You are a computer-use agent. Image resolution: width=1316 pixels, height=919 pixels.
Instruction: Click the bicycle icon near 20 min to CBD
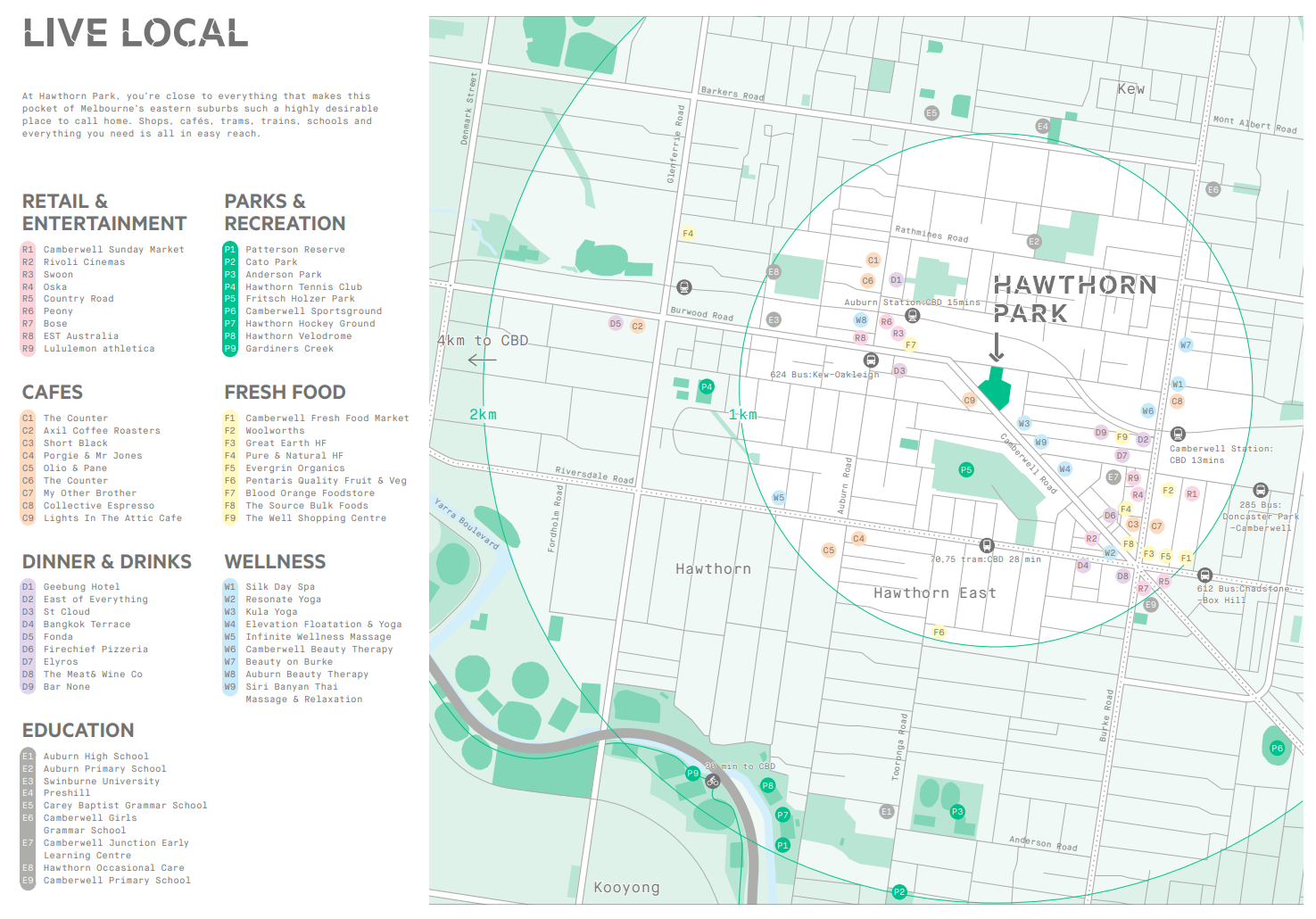pyautogui.click(x=712, y=781)
